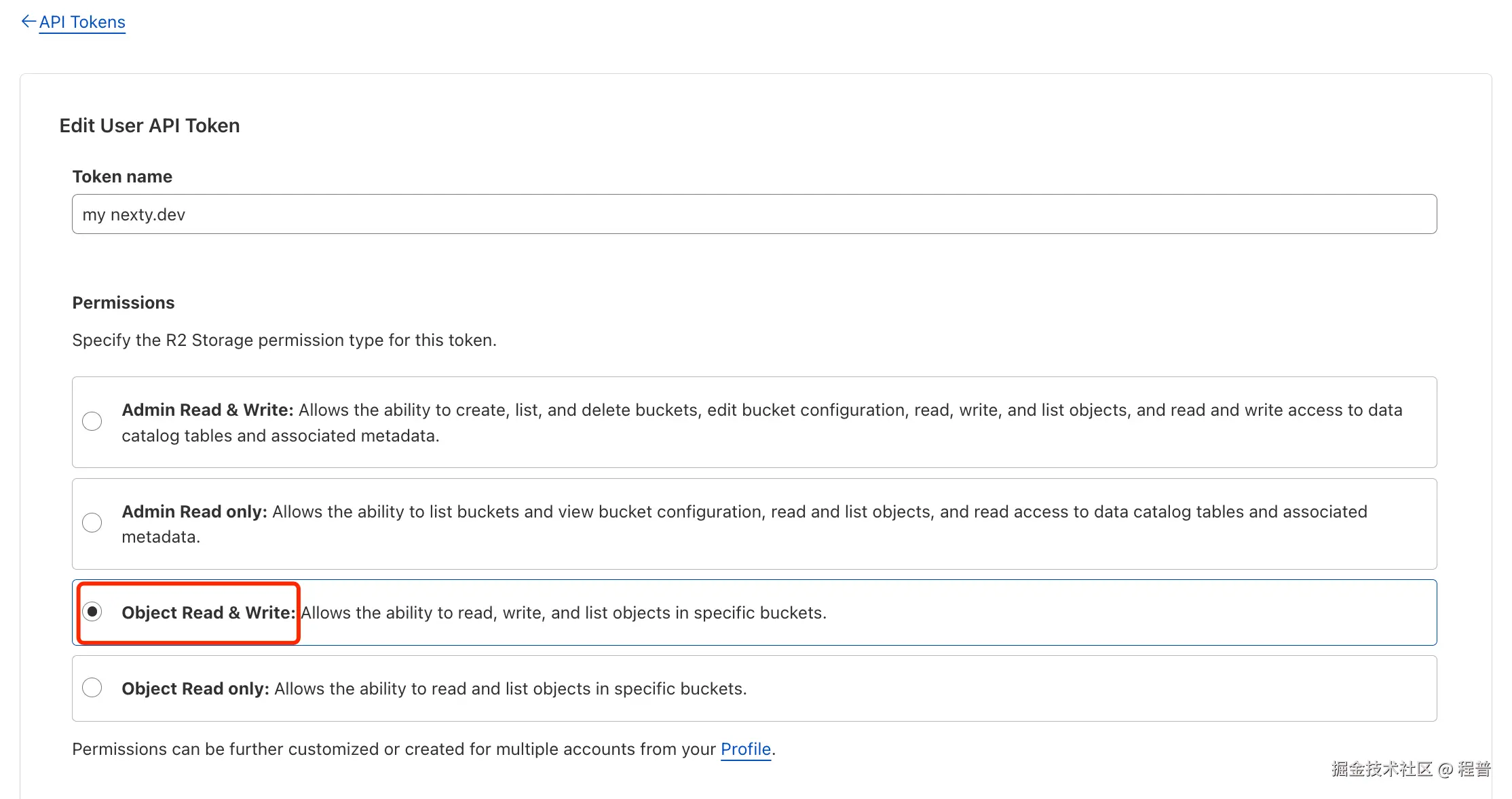
Task: Click the Token name label
Action: click(x=121, y=176)
